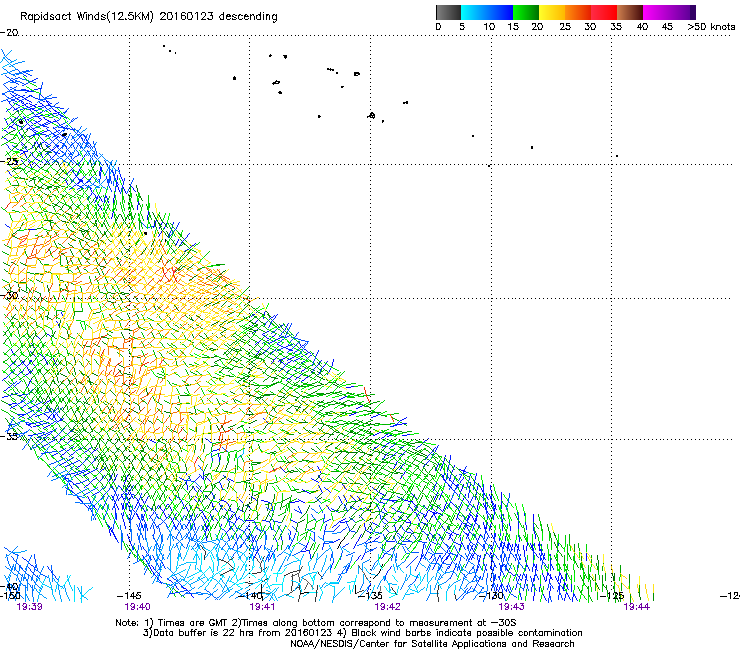Click the latitude label '-20'
This screenshot has width=740, height=650.
[9, 33]
